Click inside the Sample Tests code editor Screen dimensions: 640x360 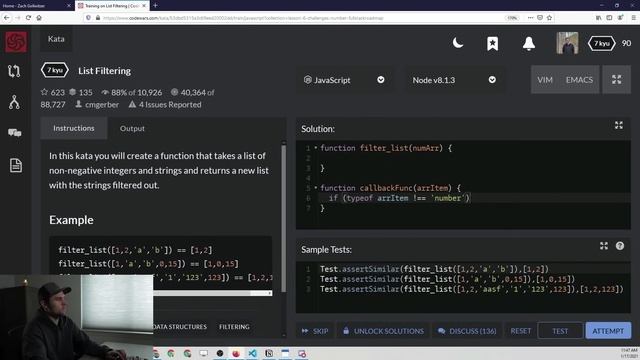pos(463,288)
